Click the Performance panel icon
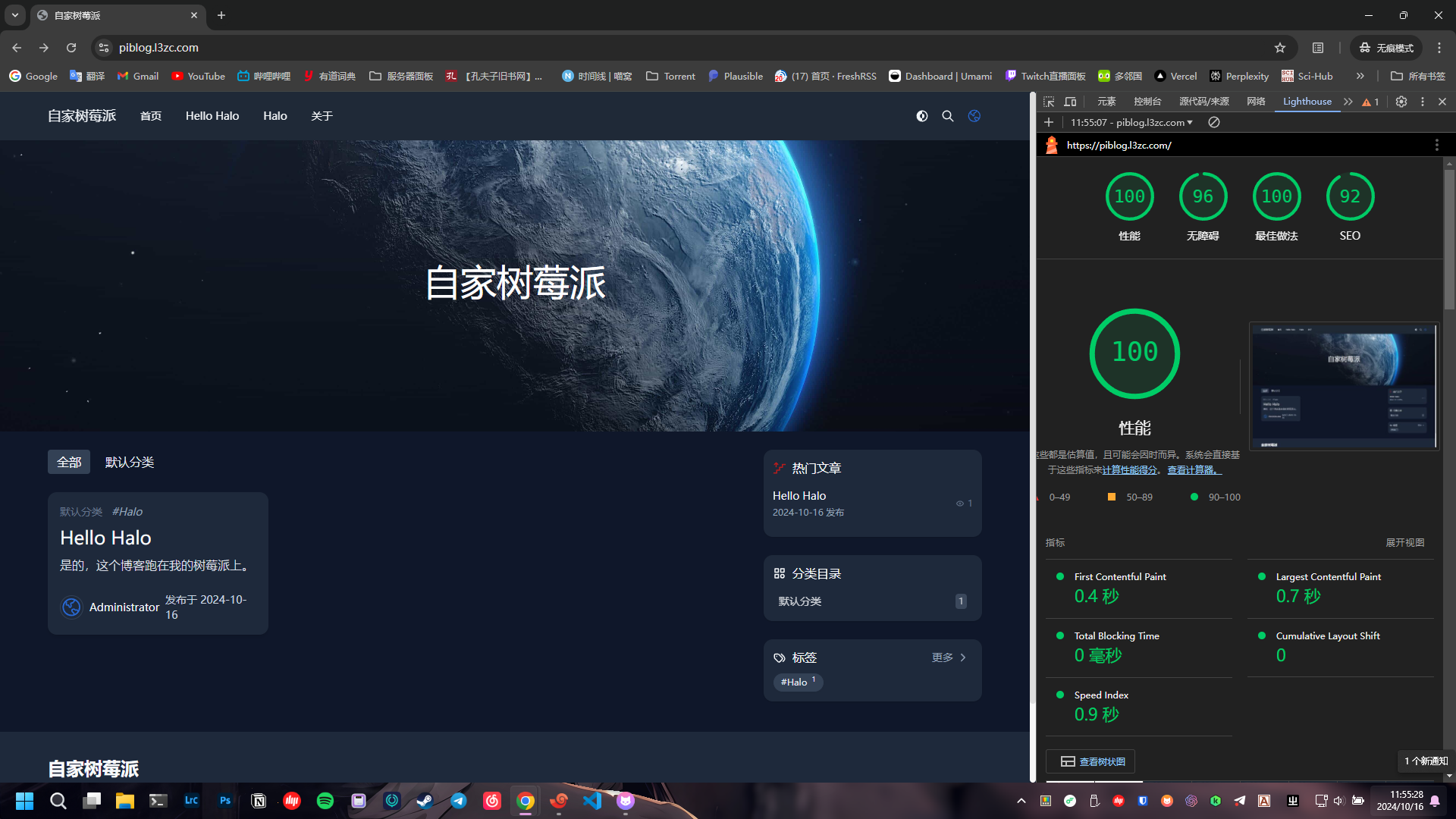The height and width of the screenshot is (819, 1456). point(1348,101)
